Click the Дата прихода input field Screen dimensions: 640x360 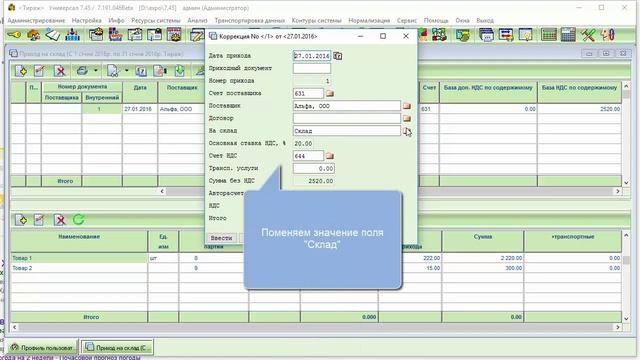coord(312,56)
